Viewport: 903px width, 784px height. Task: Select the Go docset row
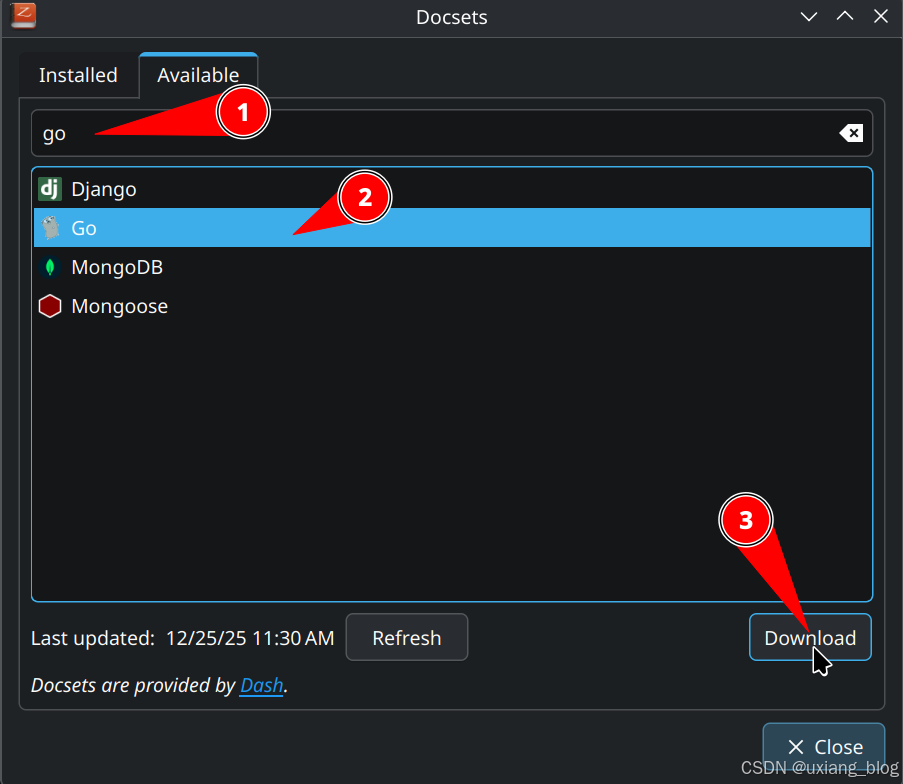coord(452,228)
